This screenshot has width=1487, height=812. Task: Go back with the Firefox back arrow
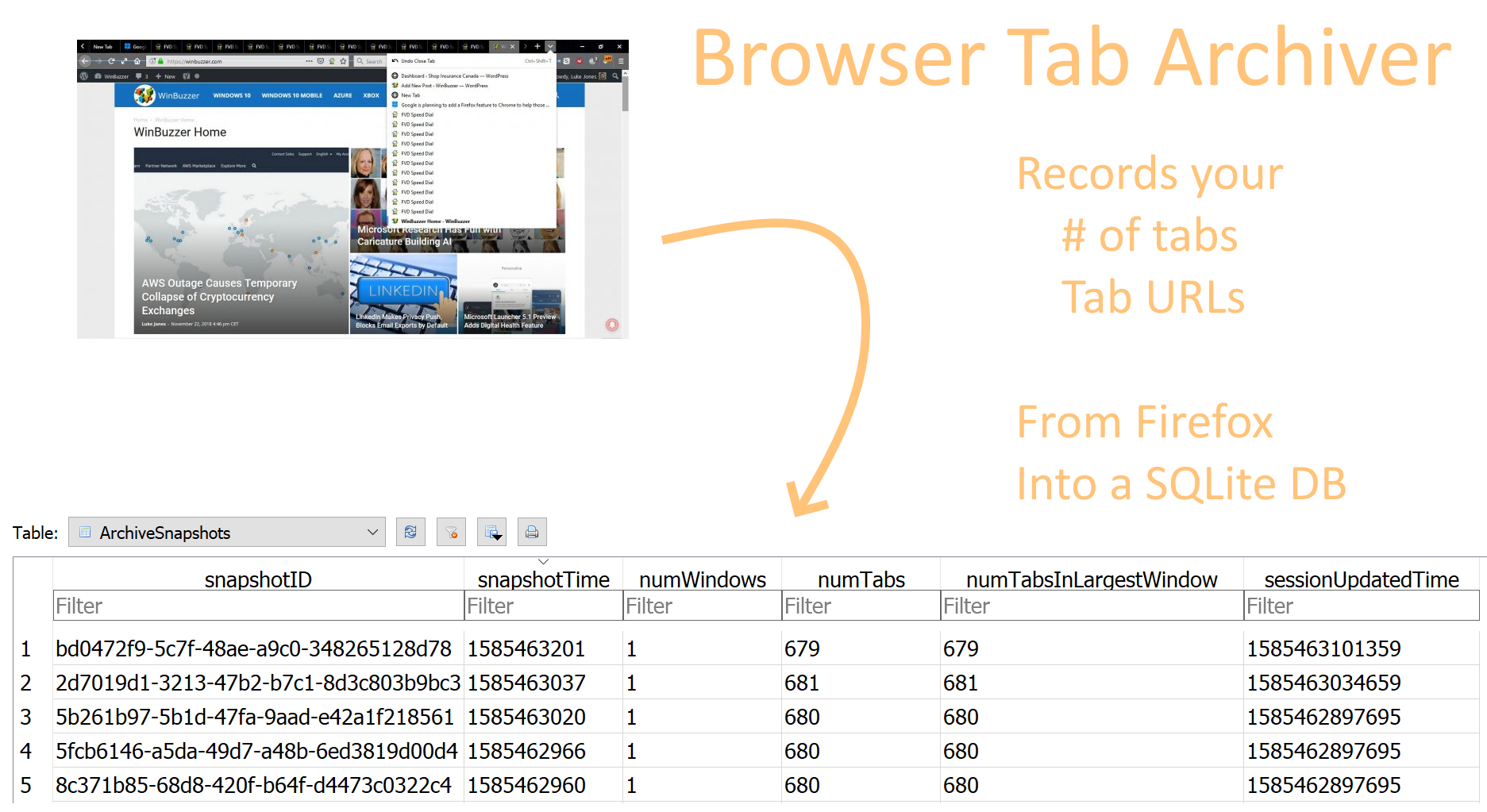click(x=85, y=61)
